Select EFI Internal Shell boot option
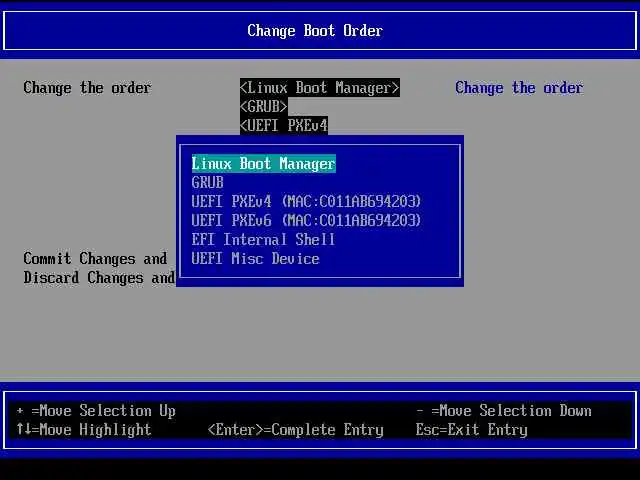The width and height of the screenshot is (640, 480). tap(263, 239)
